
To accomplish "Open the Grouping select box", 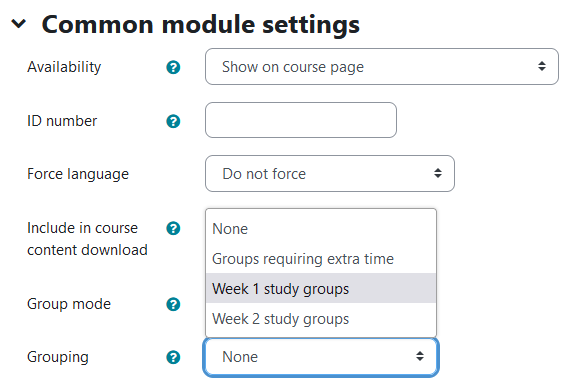I will [321, 357].
